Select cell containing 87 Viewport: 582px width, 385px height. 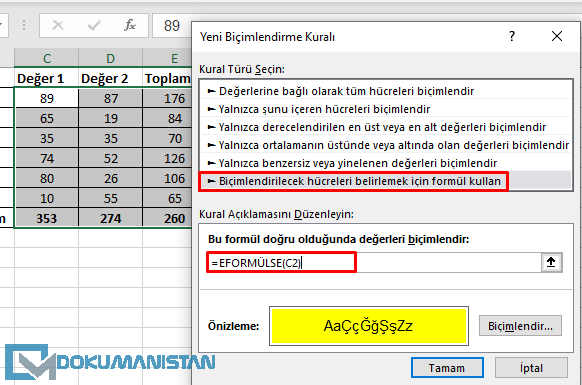pyautogui.click(x=111, y=98)
